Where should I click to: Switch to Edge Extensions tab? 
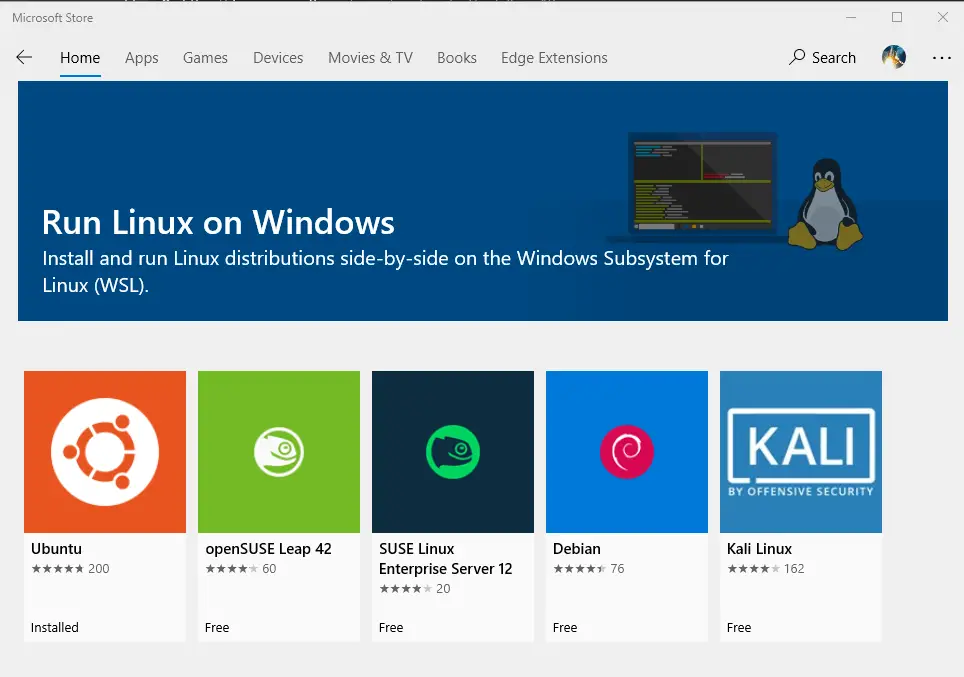click(x=554, y=58)
